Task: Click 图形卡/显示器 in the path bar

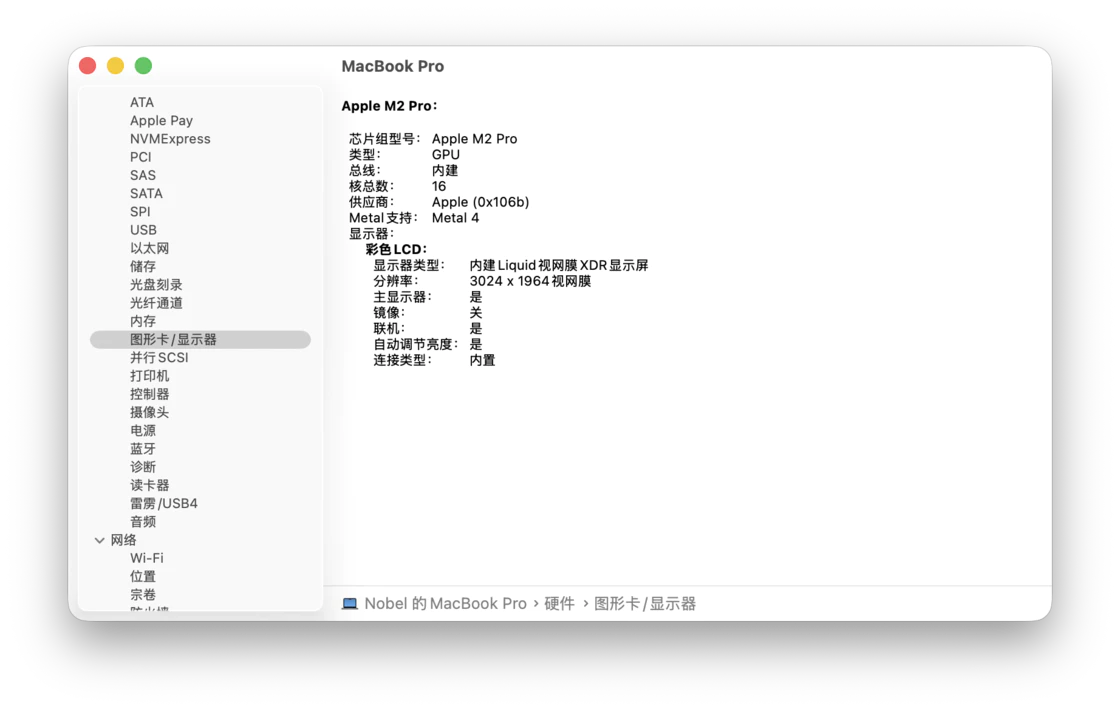Action: click(645, 604)
